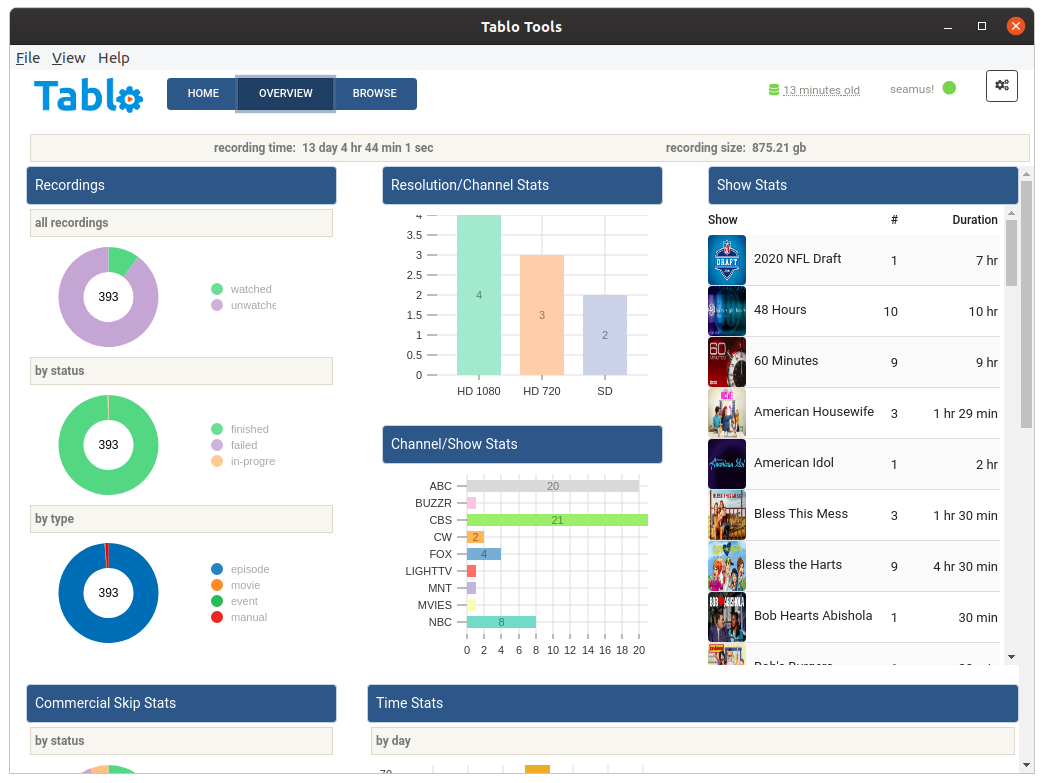Click the HD 1080 resolution bar
1044x783 pixels.
pyautogui.click(x=479, y=295)
